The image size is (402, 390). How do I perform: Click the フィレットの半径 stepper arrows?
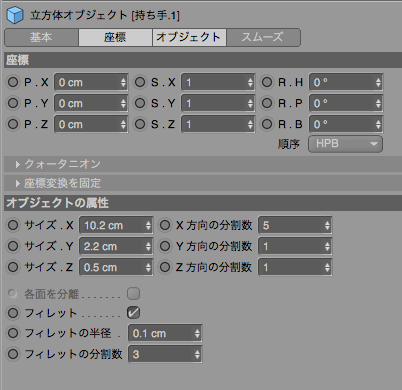pyautogui.click(x=197, y=333)
